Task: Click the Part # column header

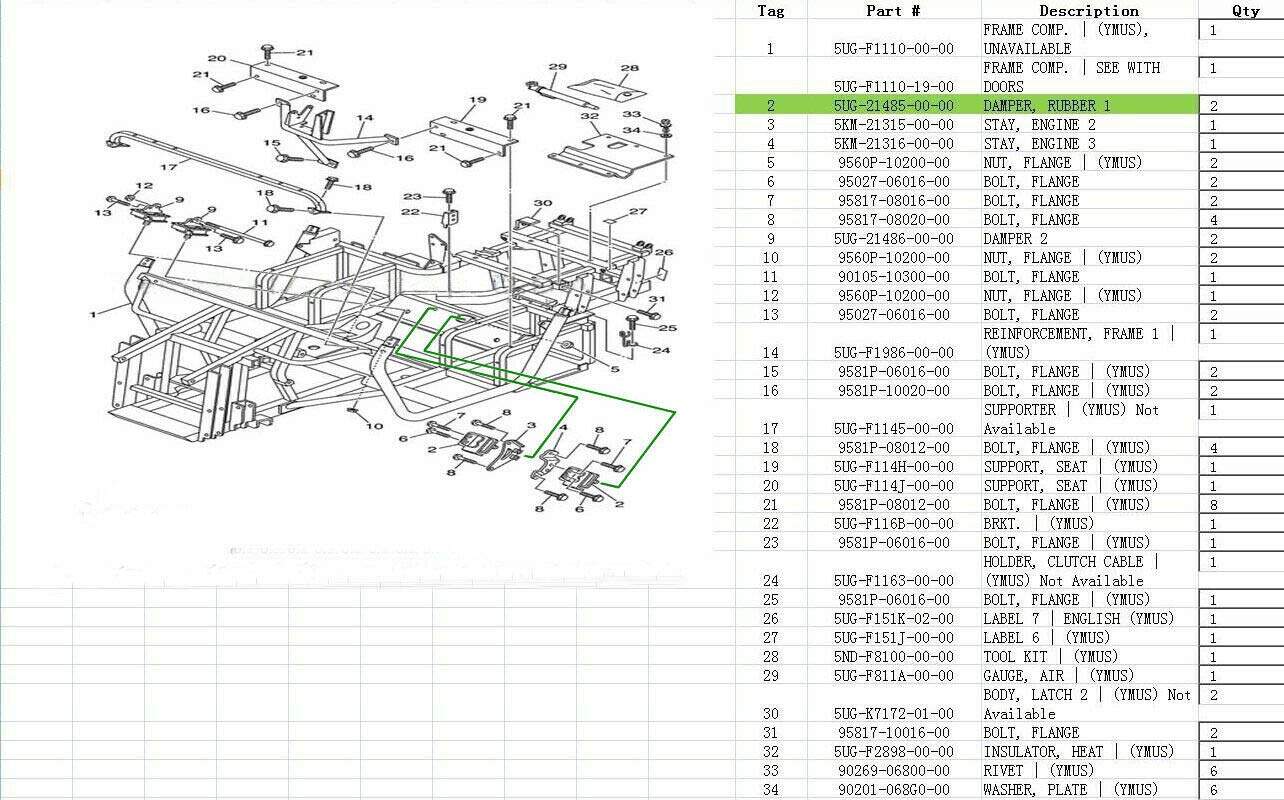Action: click(892, 11)
